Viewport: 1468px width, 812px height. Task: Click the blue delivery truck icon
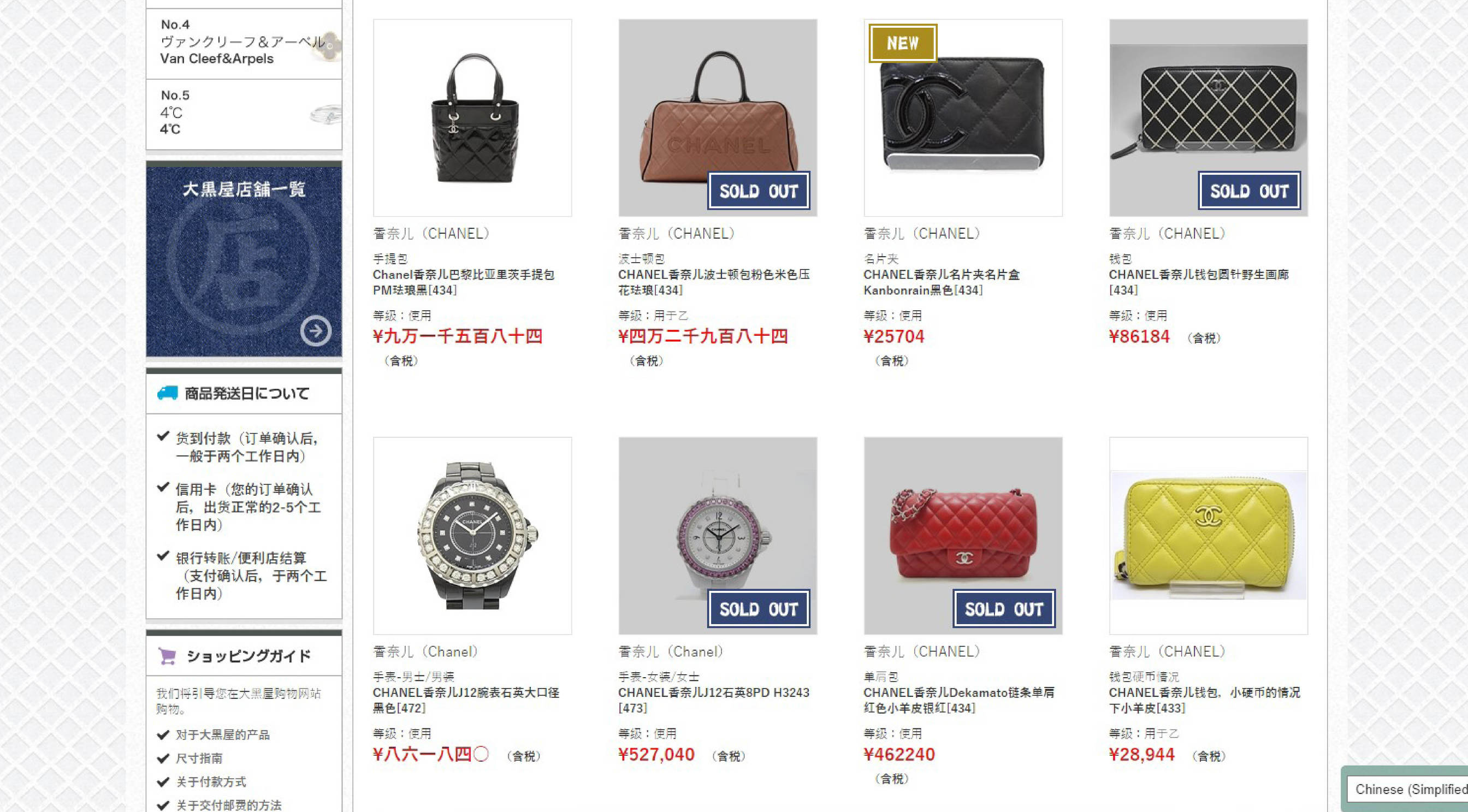[x=168, y=393]
